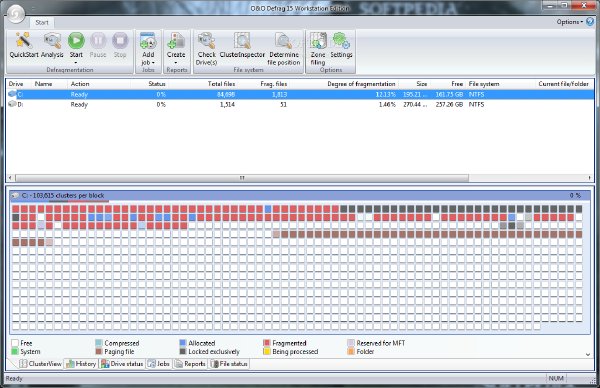Click the C: drive icon
Viewport: 600px width, 388px height.
point(12,94)
